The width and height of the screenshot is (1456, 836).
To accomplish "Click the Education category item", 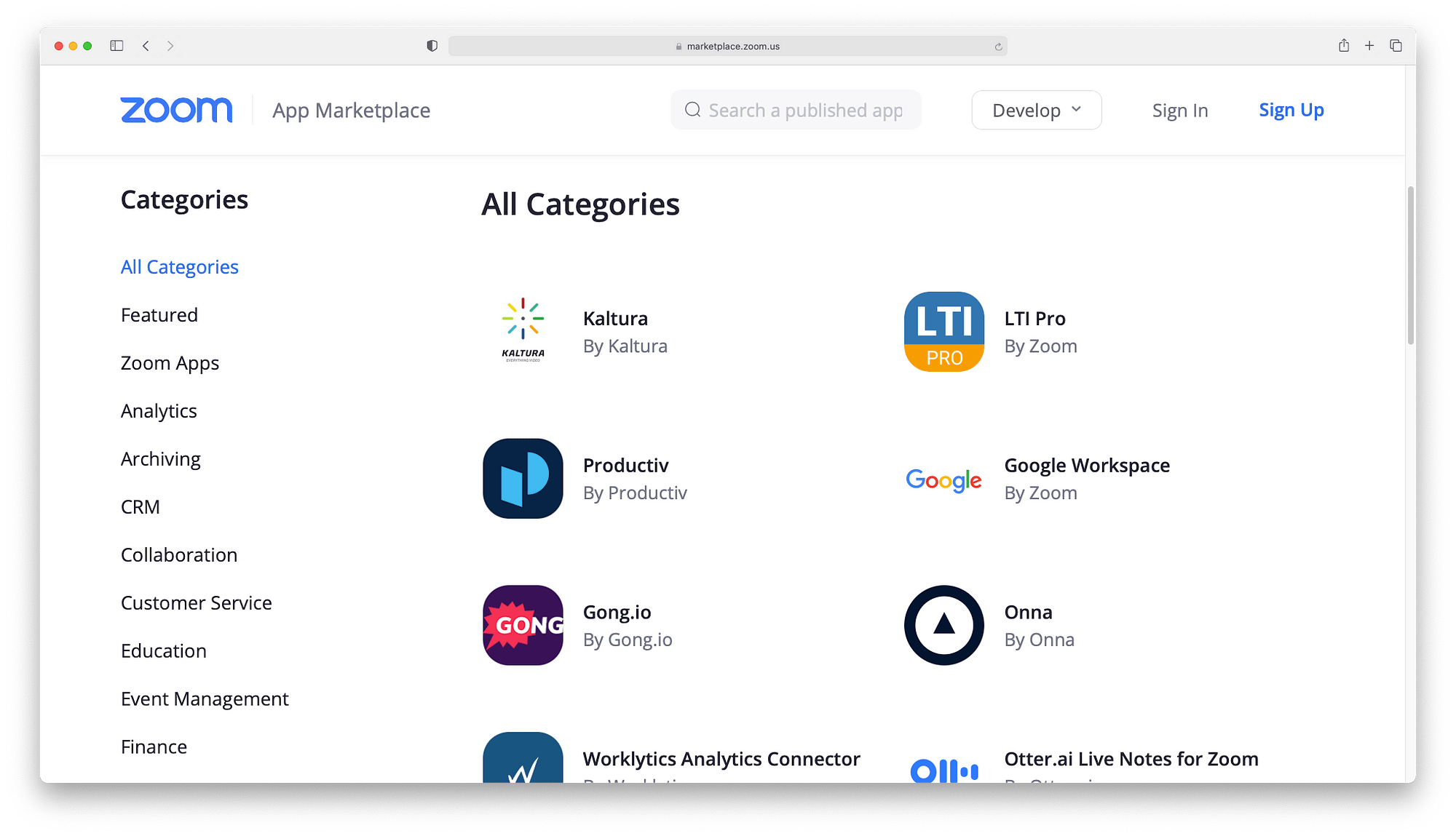I will [163, 650].
